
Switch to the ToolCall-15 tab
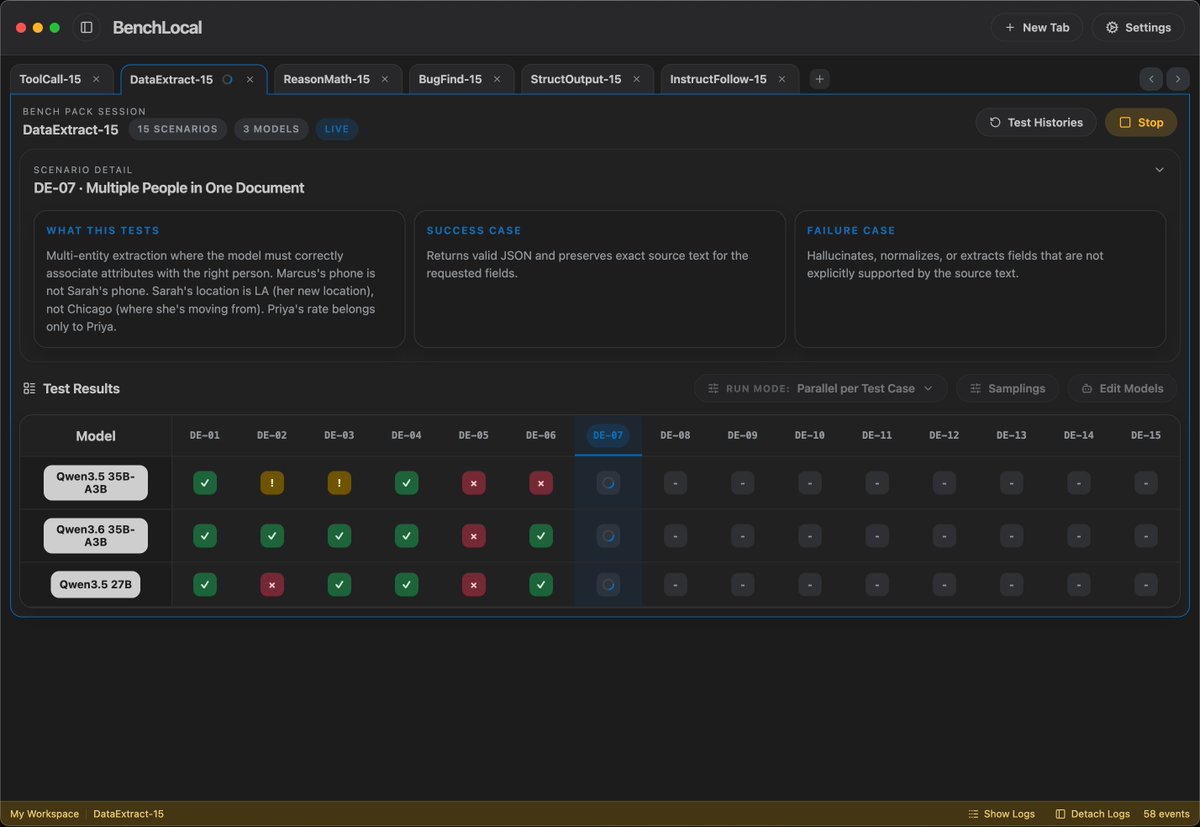point(50,79)
